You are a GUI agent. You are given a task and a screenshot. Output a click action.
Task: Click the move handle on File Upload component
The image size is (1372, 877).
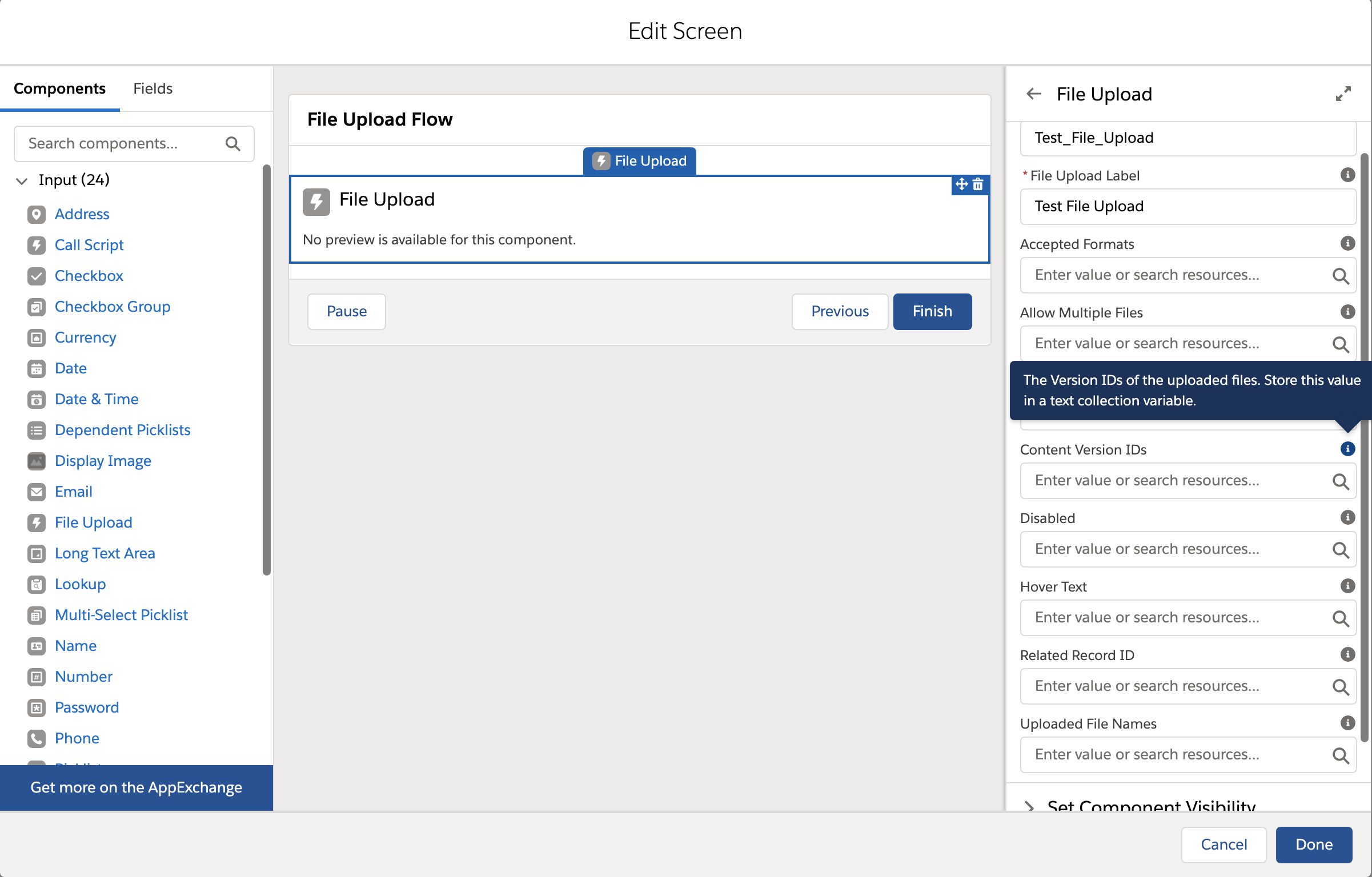961,185
